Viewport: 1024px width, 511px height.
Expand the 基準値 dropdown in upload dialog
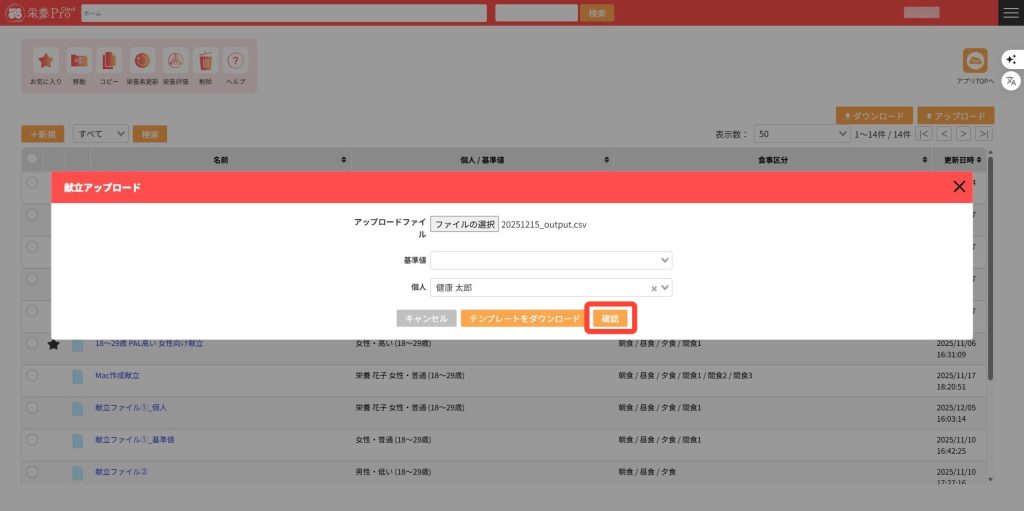pos(551,260)
